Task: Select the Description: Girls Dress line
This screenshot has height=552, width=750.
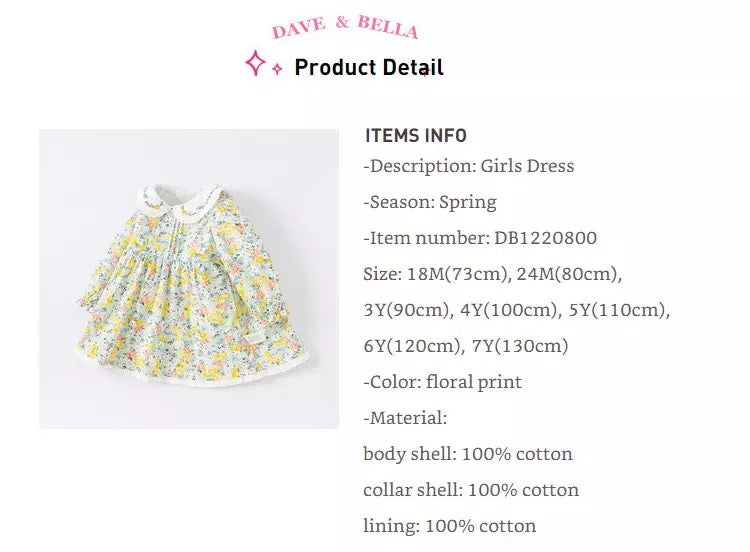Action: pos(469,166)
